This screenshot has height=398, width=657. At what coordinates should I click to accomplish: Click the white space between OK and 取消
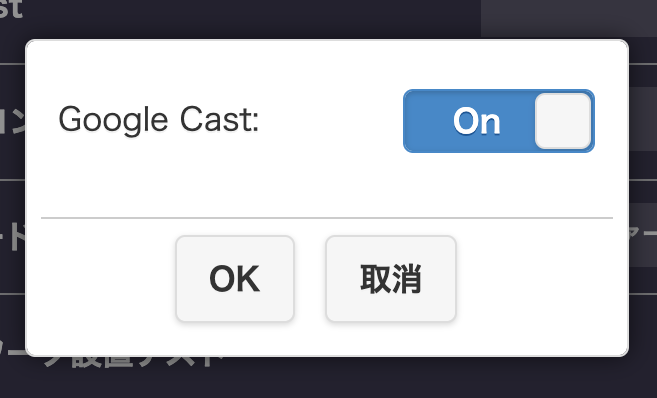(x=310, y=279)
